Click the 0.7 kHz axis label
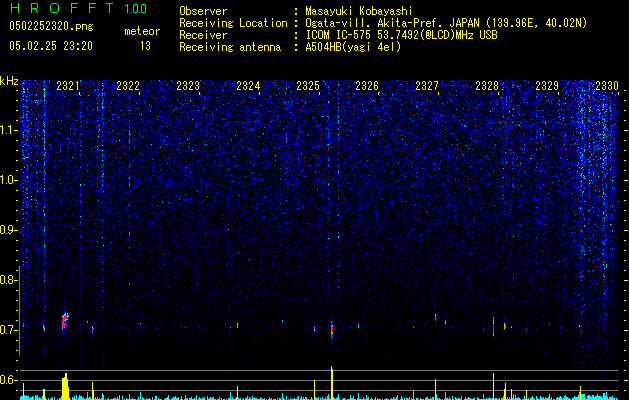 8,330
